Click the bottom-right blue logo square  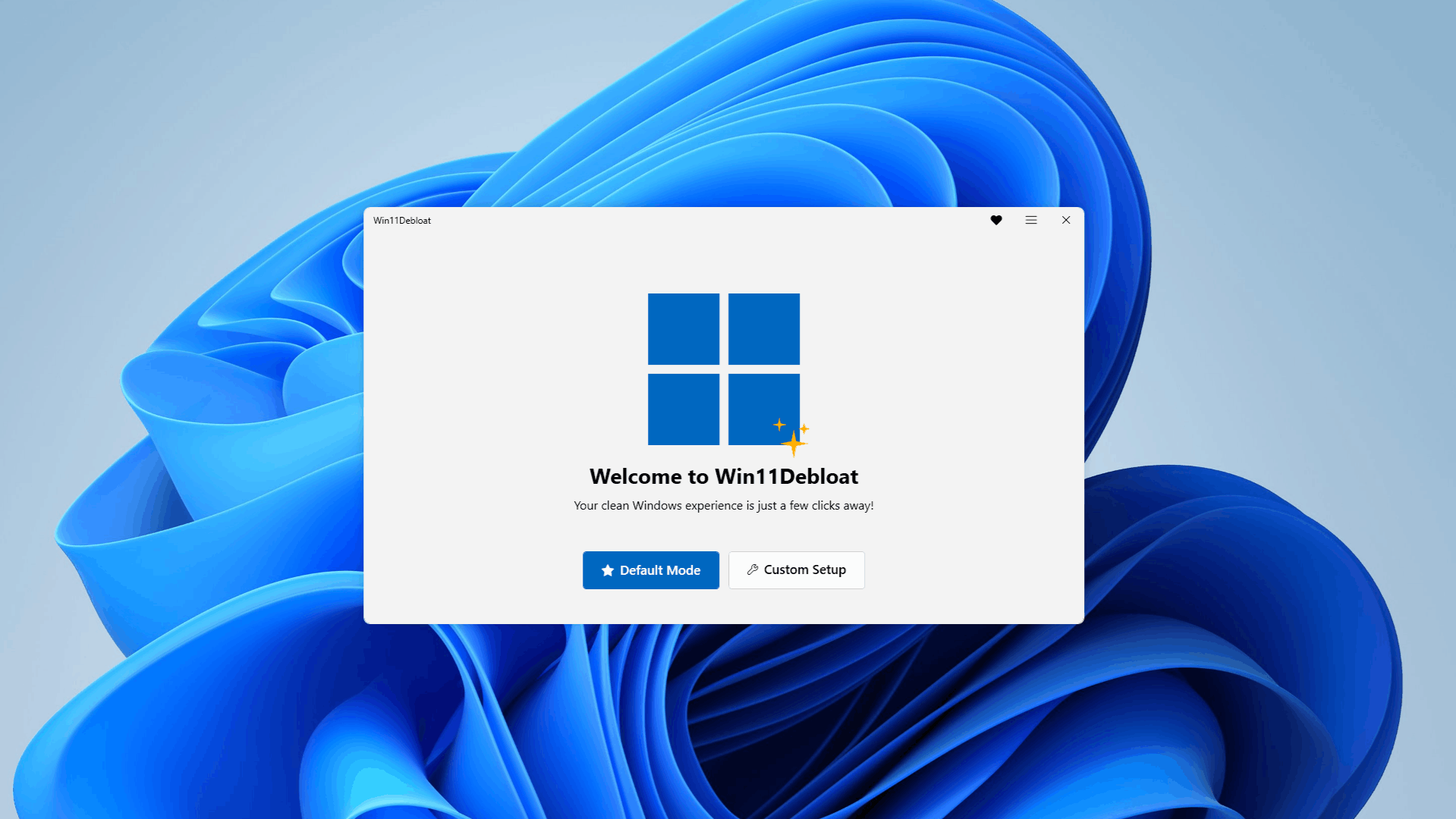(763, 409)
